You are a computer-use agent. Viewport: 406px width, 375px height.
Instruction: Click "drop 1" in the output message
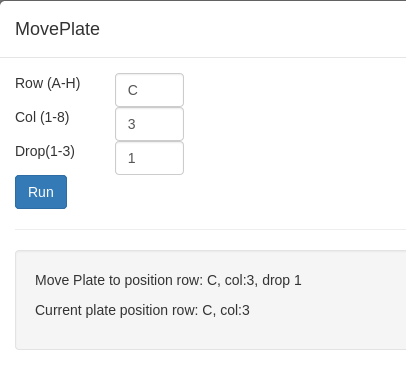coord(282,280)
